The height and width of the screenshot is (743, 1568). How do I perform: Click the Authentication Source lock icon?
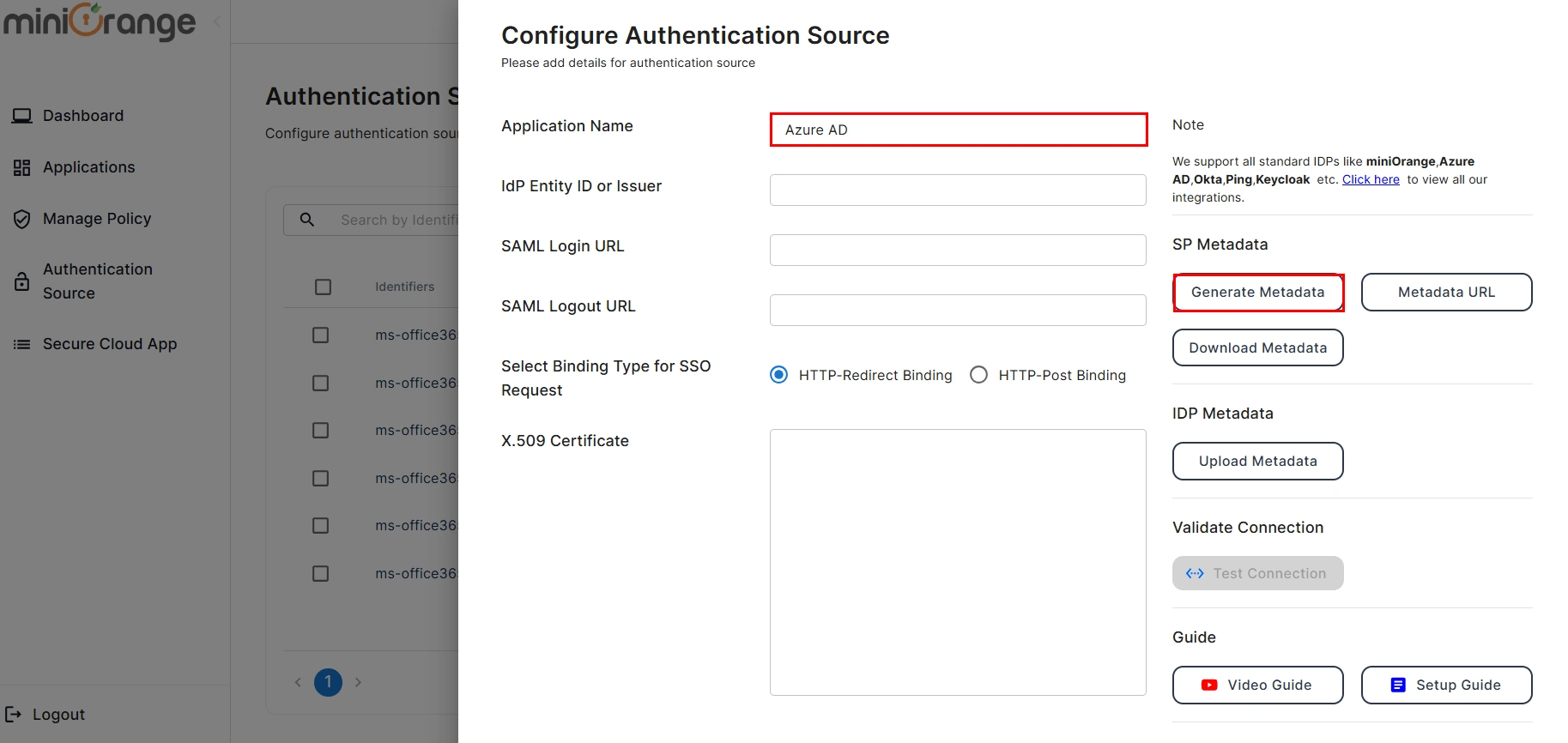pyautogui.click(x=22, y=281)
